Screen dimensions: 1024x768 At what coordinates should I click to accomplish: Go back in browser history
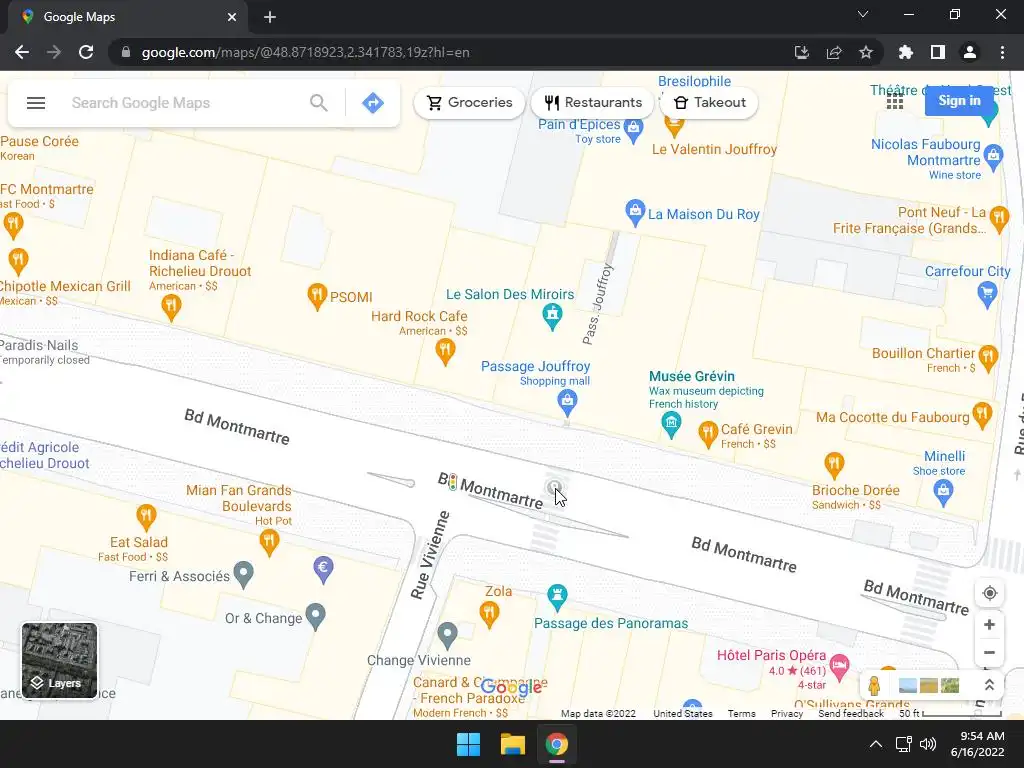coord(22,52)
